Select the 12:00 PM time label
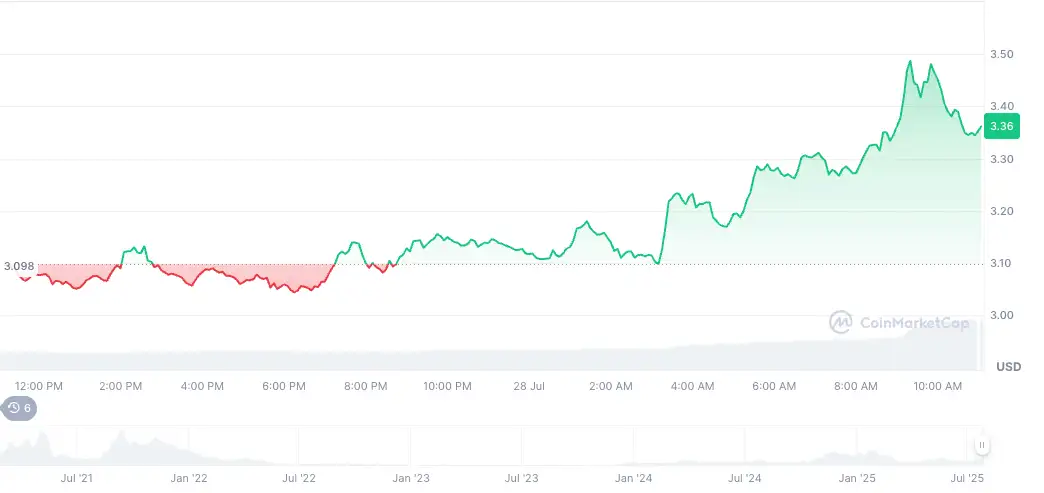This screenshot has width=1044, height=493. [39, 386]
